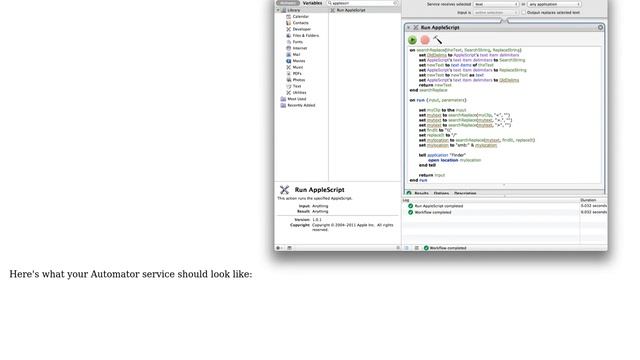The height and width of the screenshot is (360, 640).
Task: Clear the search field text
Action: click(395, 3)
